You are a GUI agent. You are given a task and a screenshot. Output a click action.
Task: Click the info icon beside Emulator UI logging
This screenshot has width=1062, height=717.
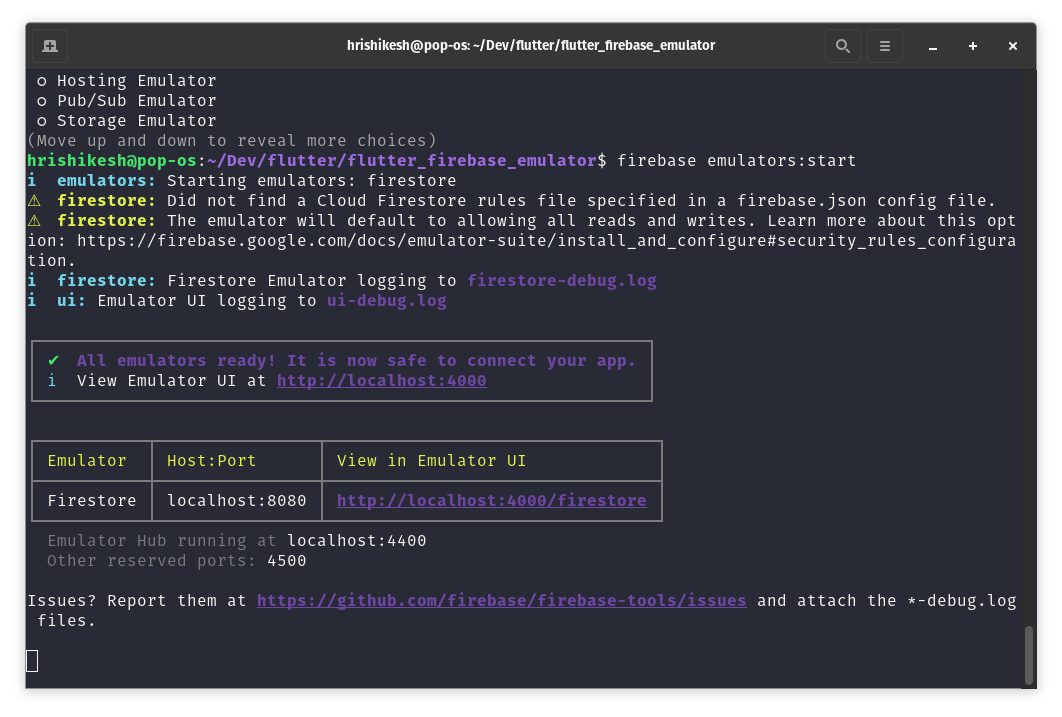(30, 300)
